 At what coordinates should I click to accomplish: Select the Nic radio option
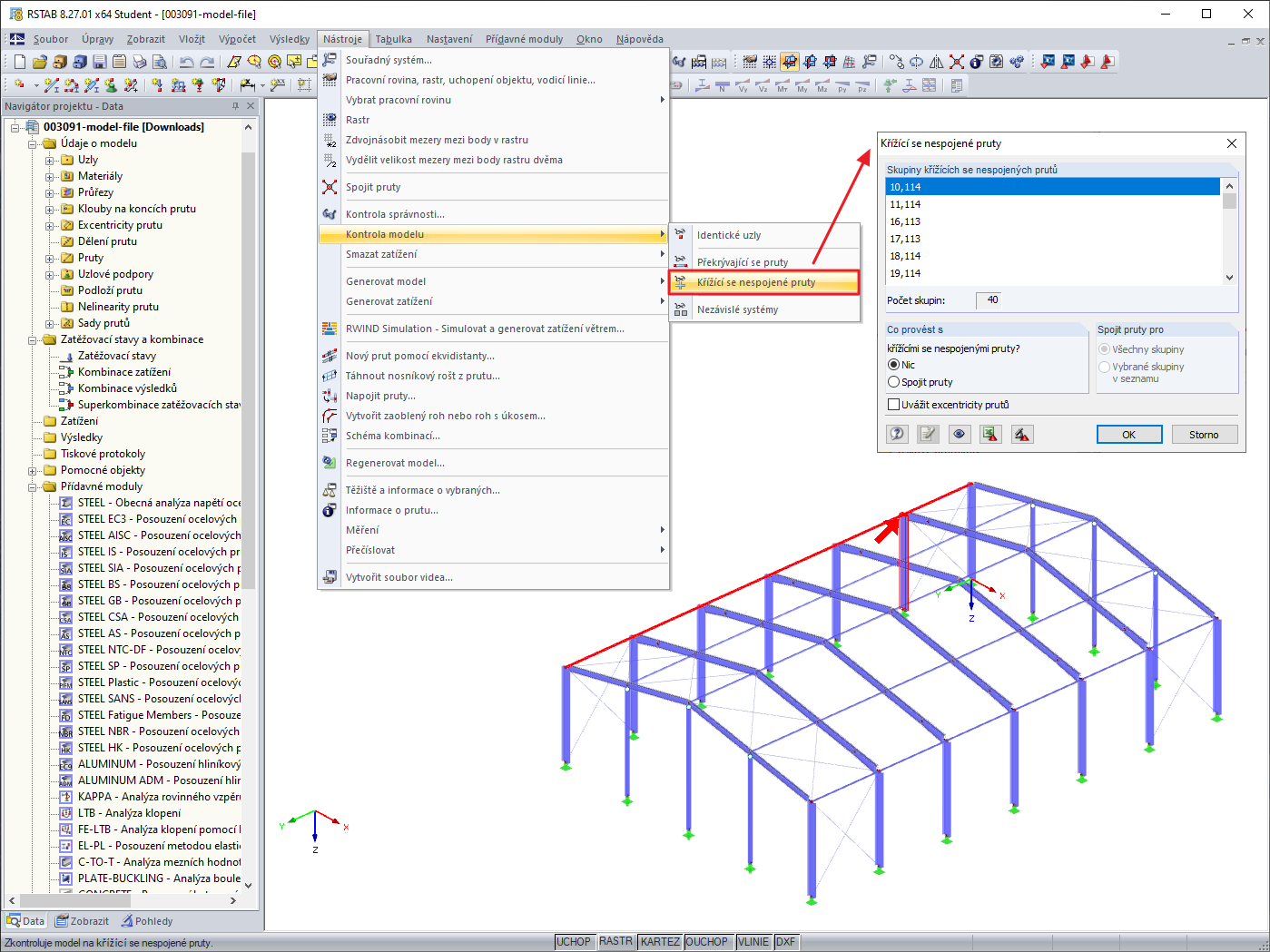coord(894,365)
